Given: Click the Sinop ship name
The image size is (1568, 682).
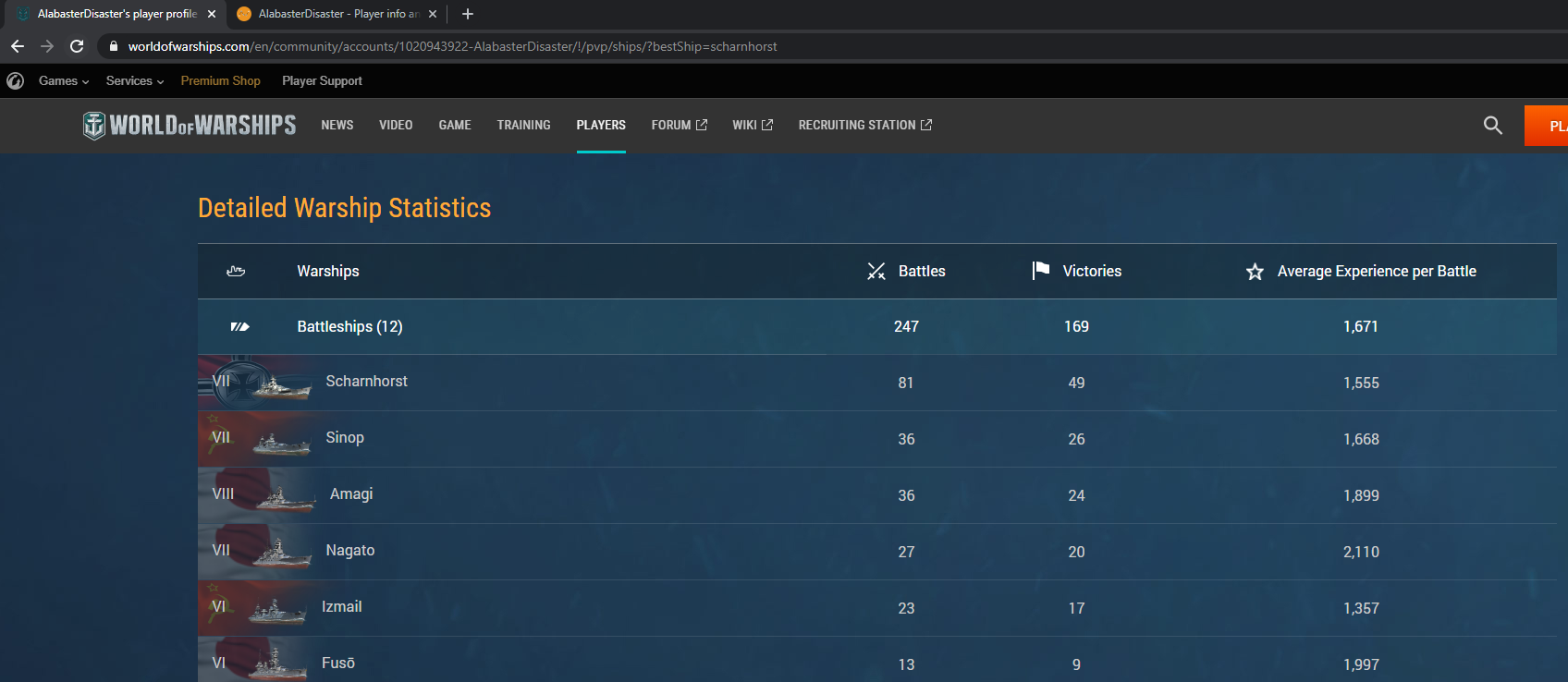Looking at the screenshot, I should coord(345,437).
